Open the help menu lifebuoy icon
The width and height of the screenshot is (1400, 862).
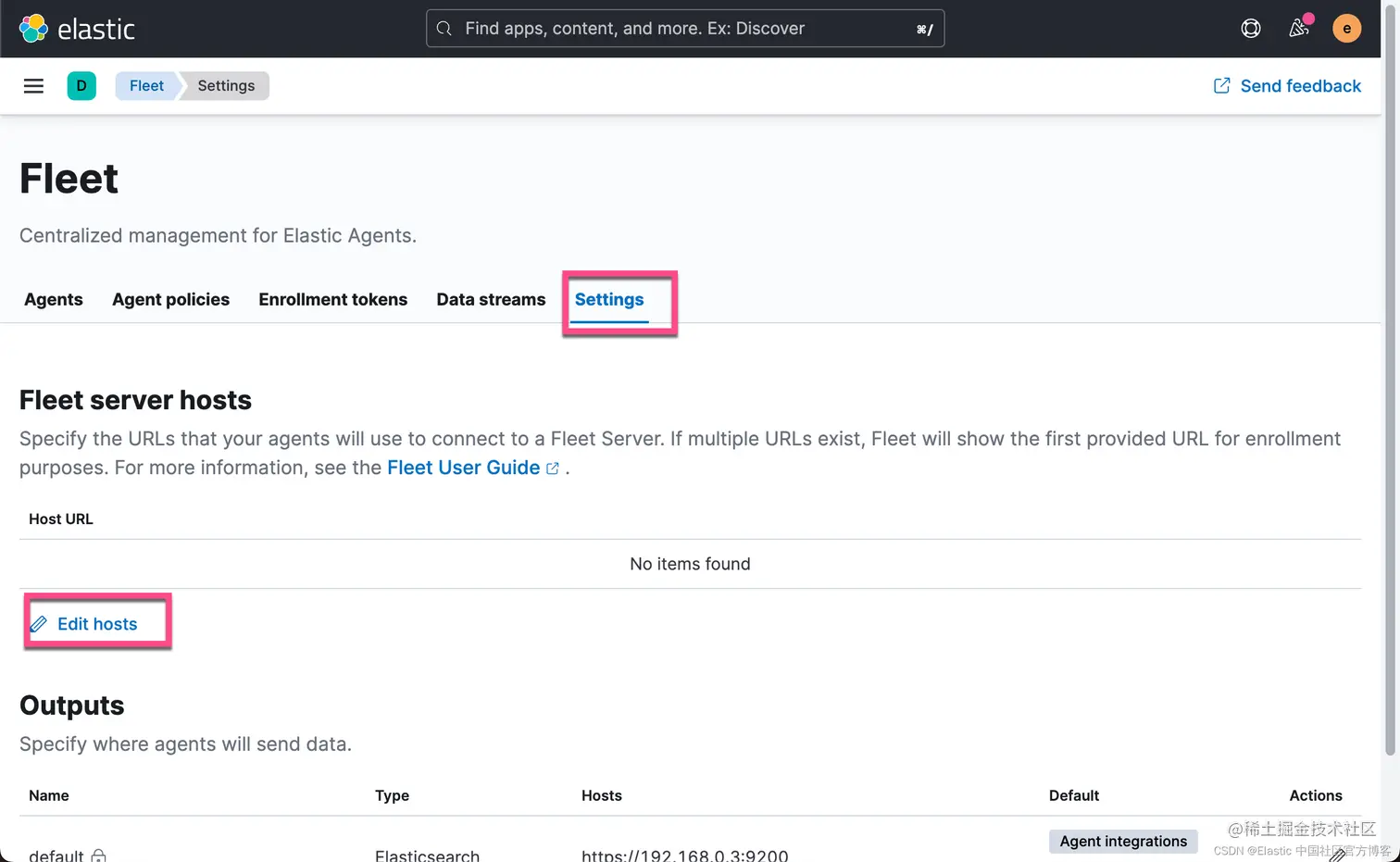[1250, 29]
